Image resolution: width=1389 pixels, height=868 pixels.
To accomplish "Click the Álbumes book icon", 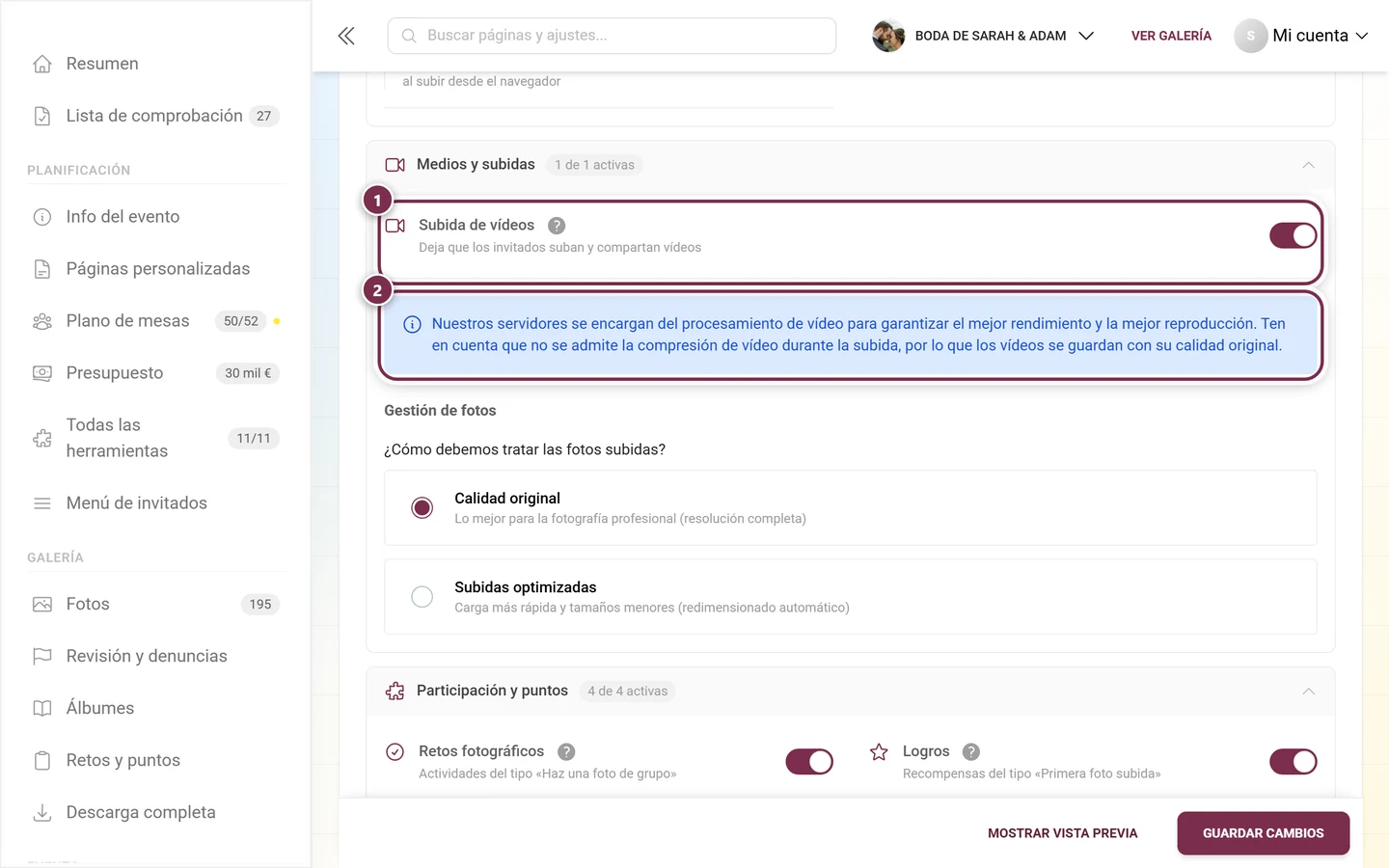I will [42, 709].
